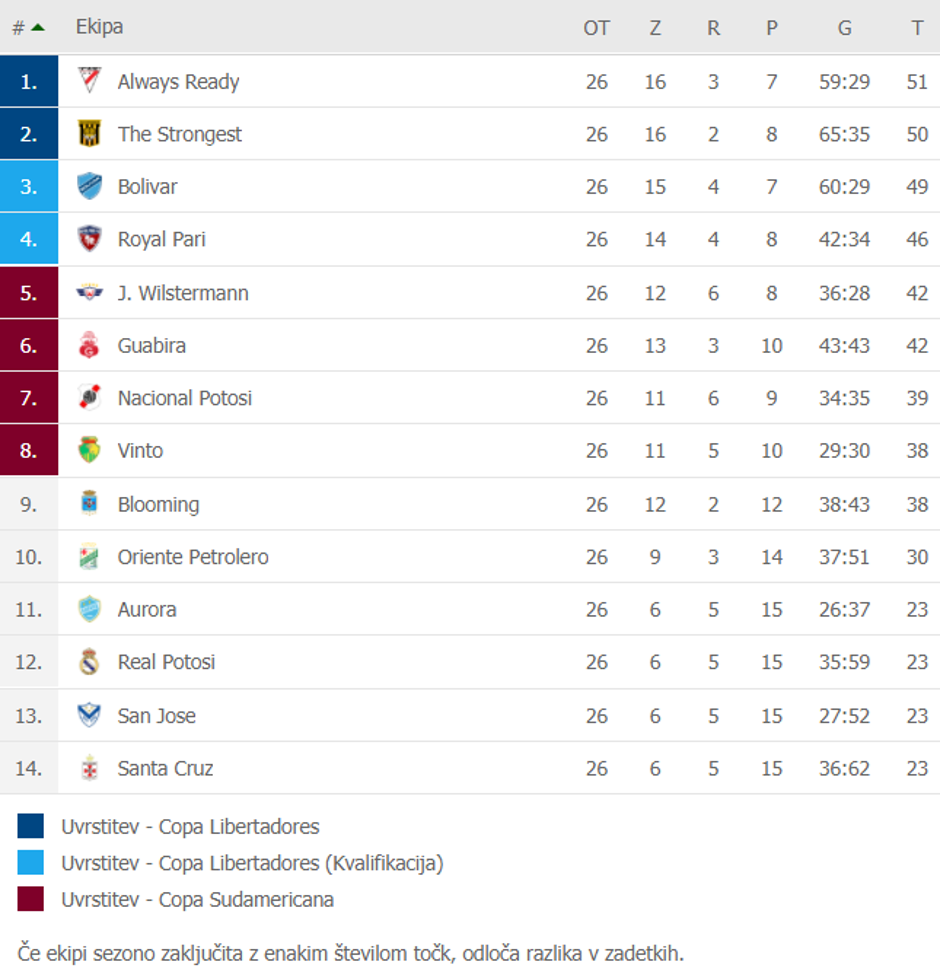Click the J. Wilstermann team badge
This screenshot has width=940, height=968.
[x=88, y=292]
